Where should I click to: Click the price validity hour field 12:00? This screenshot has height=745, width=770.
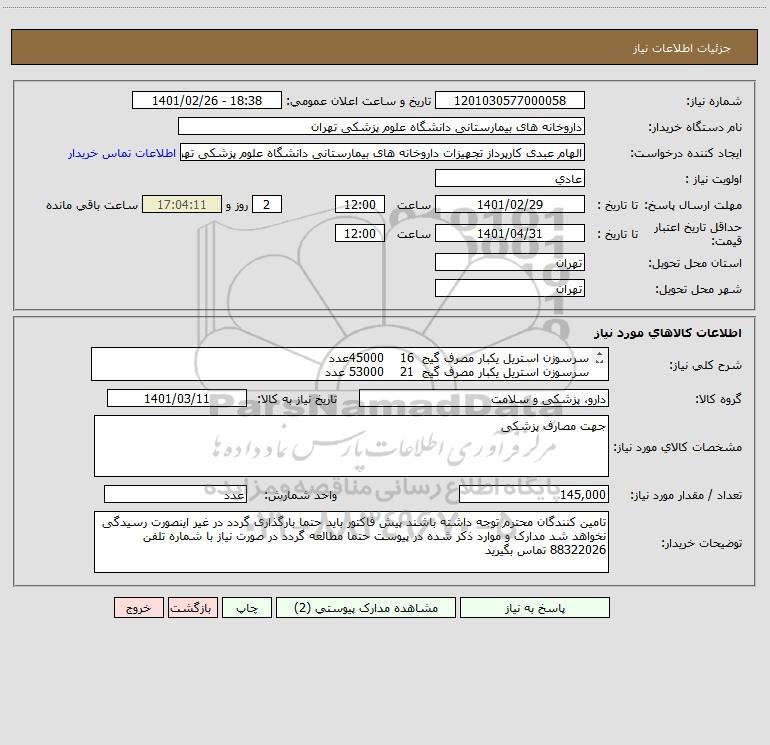[359, 233]
